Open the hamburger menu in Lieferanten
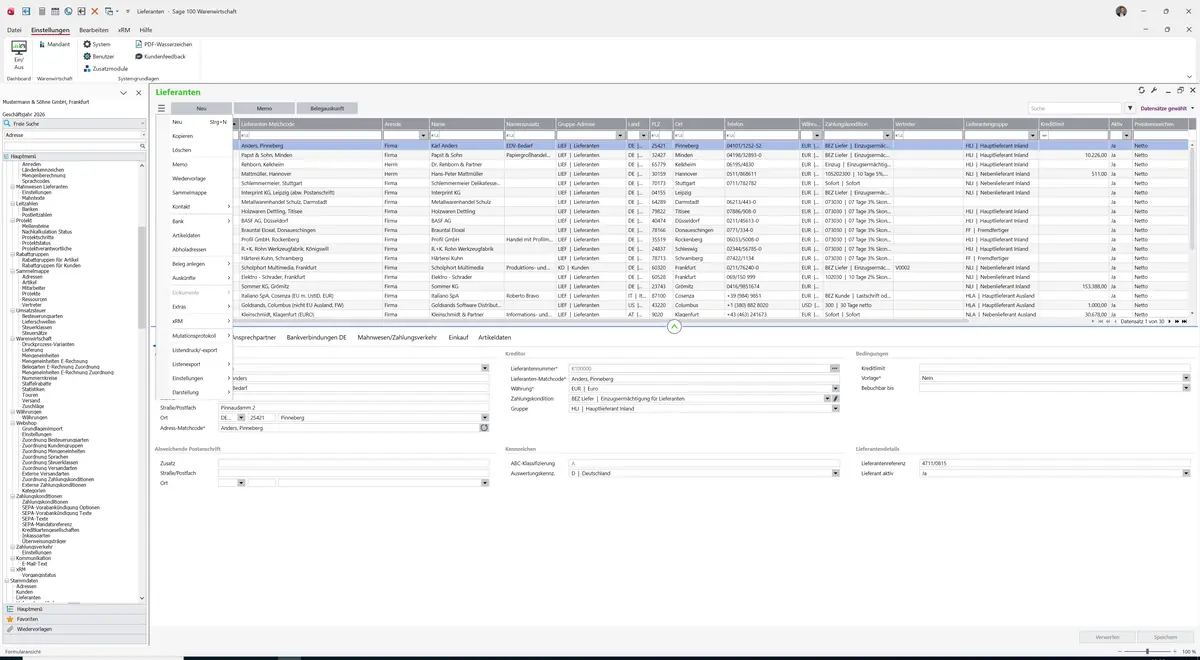Viewport: 1200px width, 660px height. (161, 108)
